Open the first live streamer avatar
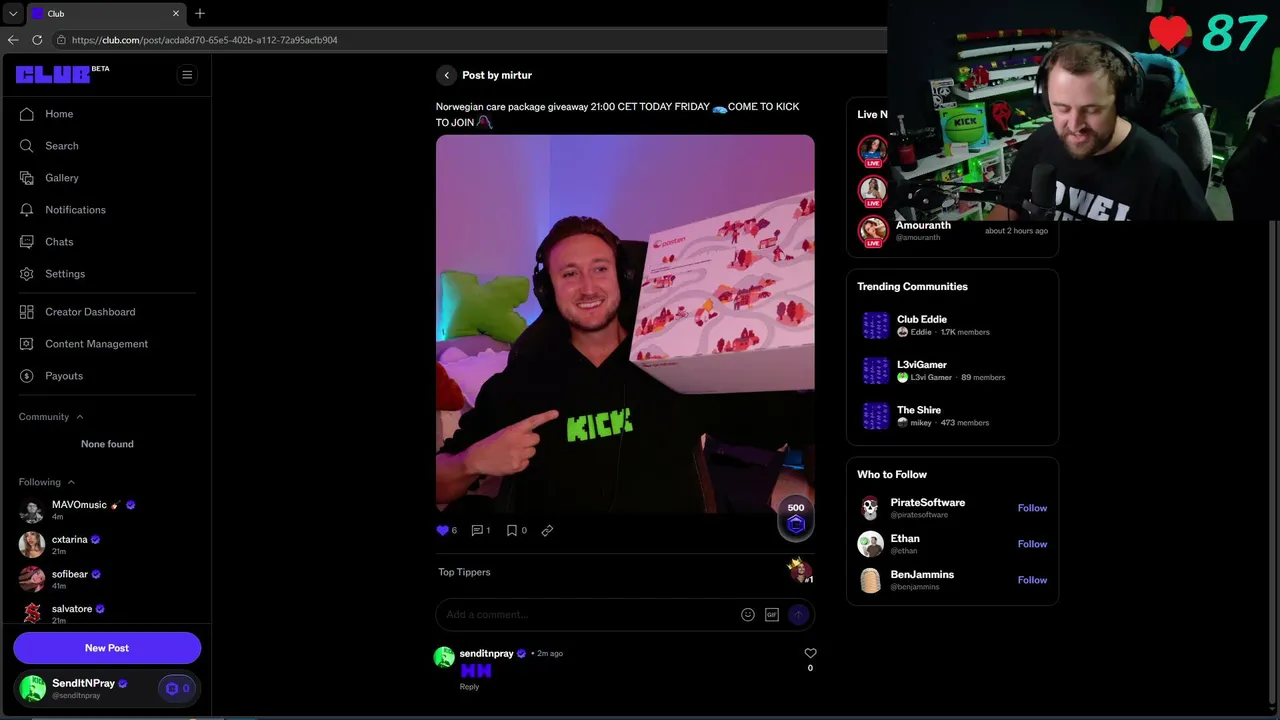The height and width of the screenshot is (720, 1280). pos(873,151)
